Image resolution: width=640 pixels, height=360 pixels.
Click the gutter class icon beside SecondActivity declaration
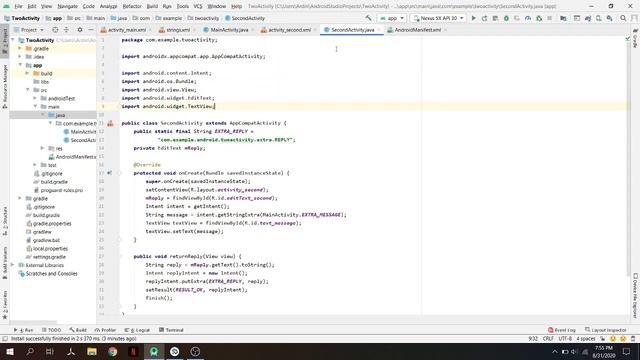tap(110, 123)
